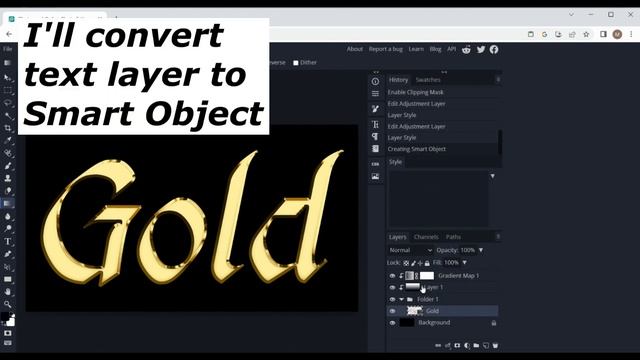The image size is (640, 360).
Task: Create a new folder in Layers panel
Action: [x=476, y=346]
